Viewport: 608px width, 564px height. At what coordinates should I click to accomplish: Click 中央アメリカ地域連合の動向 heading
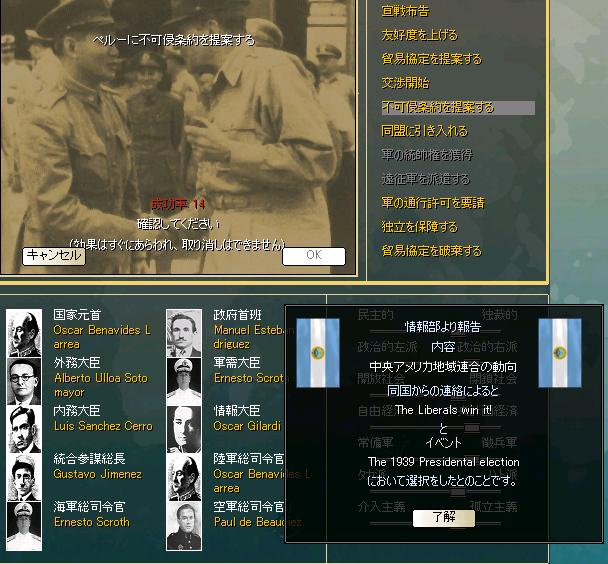tap(443, 367)
